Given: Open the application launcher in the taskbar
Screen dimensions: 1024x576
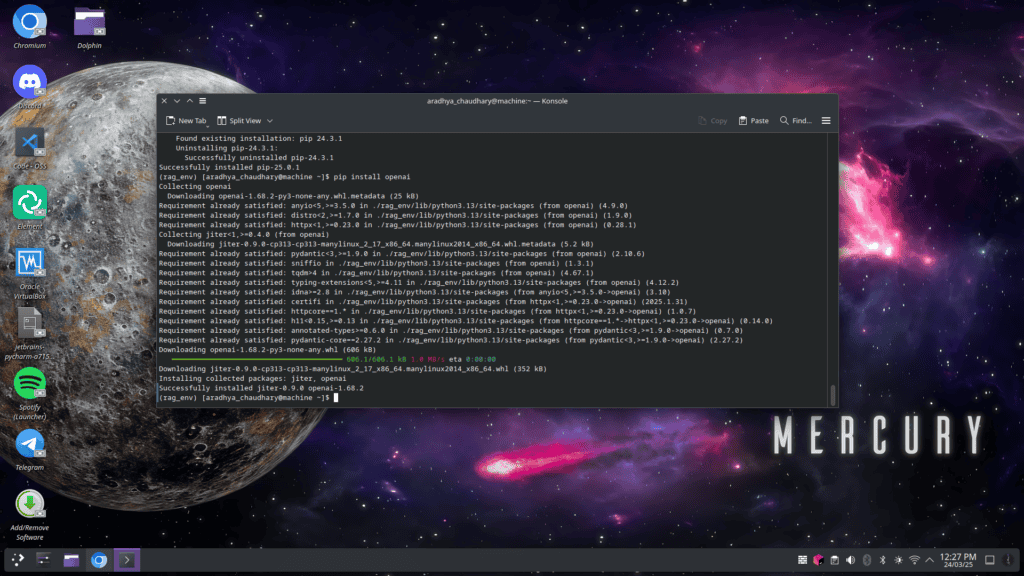Looking at the screenshot, I should [18, 560].
